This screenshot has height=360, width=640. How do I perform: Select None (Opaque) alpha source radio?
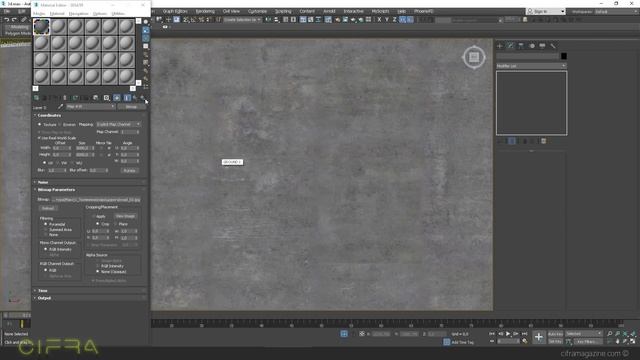point(98,271)
